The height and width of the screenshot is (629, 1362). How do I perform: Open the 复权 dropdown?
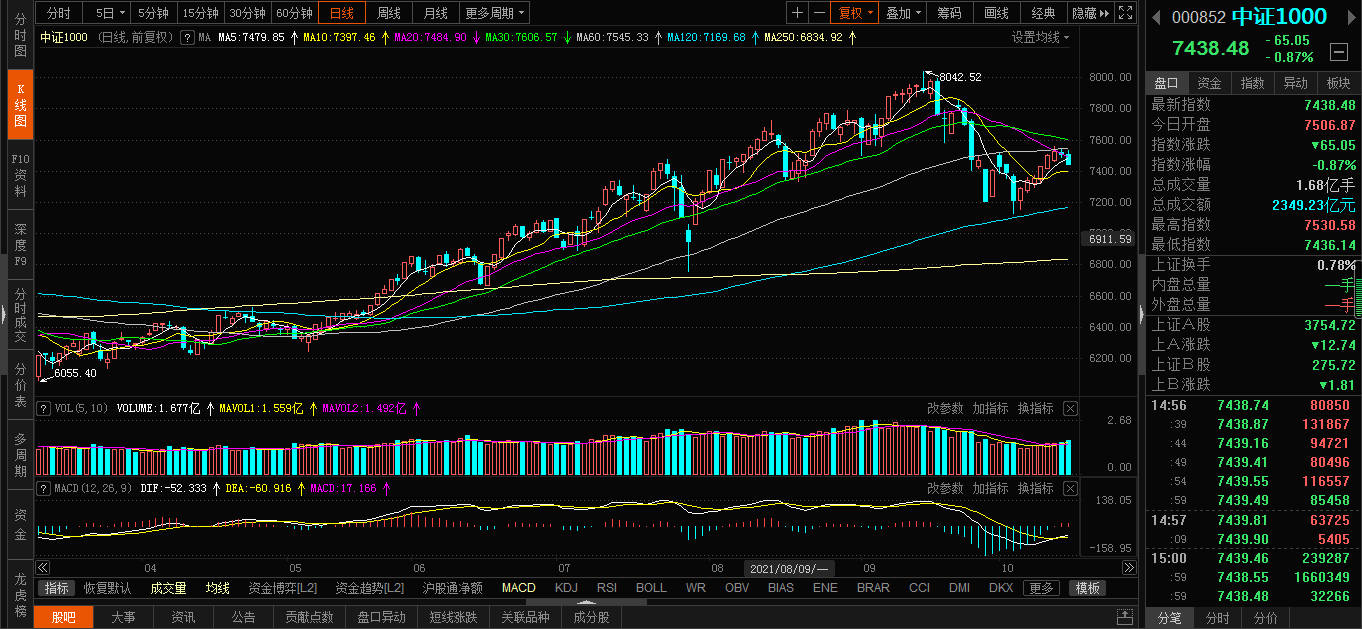click(x=855, y=13)
